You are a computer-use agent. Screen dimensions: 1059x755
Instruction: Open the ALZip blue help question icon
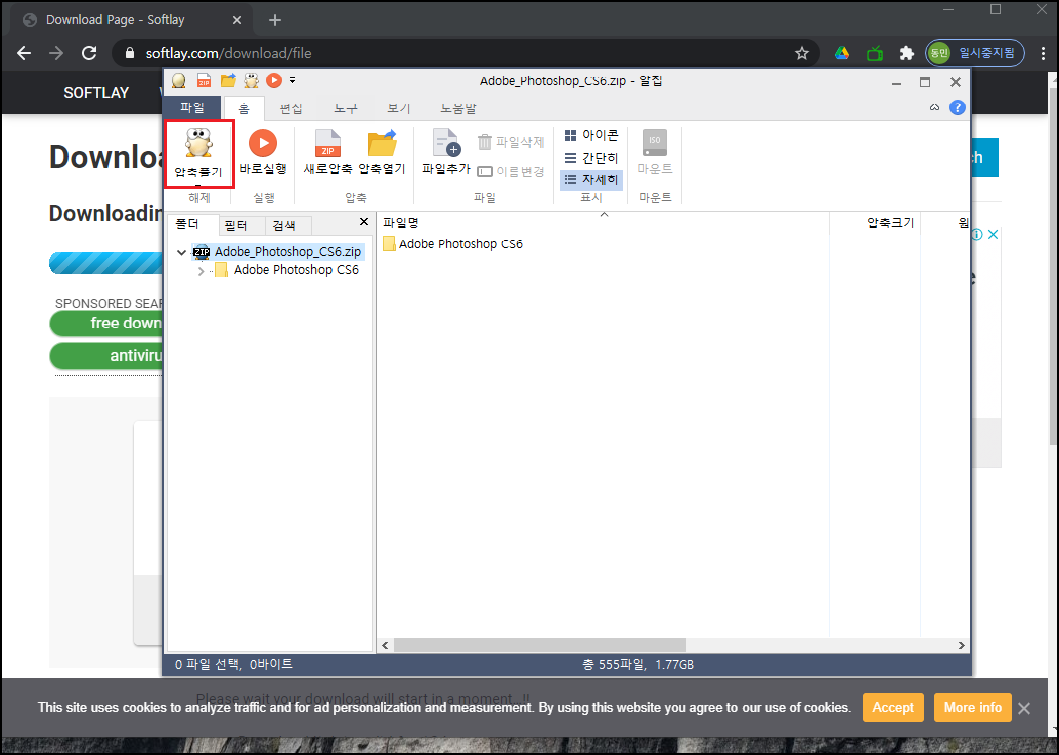click(957, 107)
